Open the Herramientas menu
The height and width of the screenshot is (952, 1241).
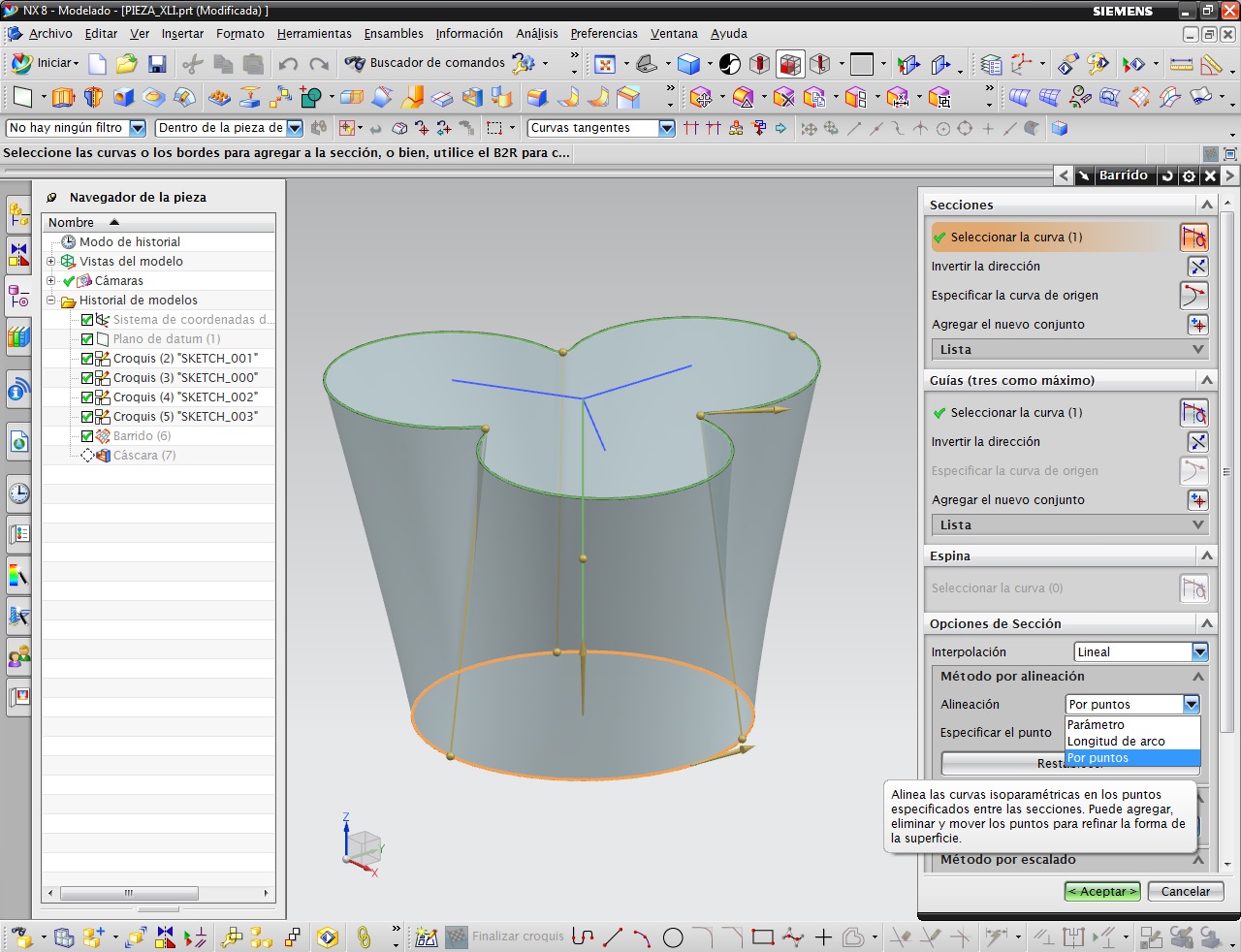[314, 34]
